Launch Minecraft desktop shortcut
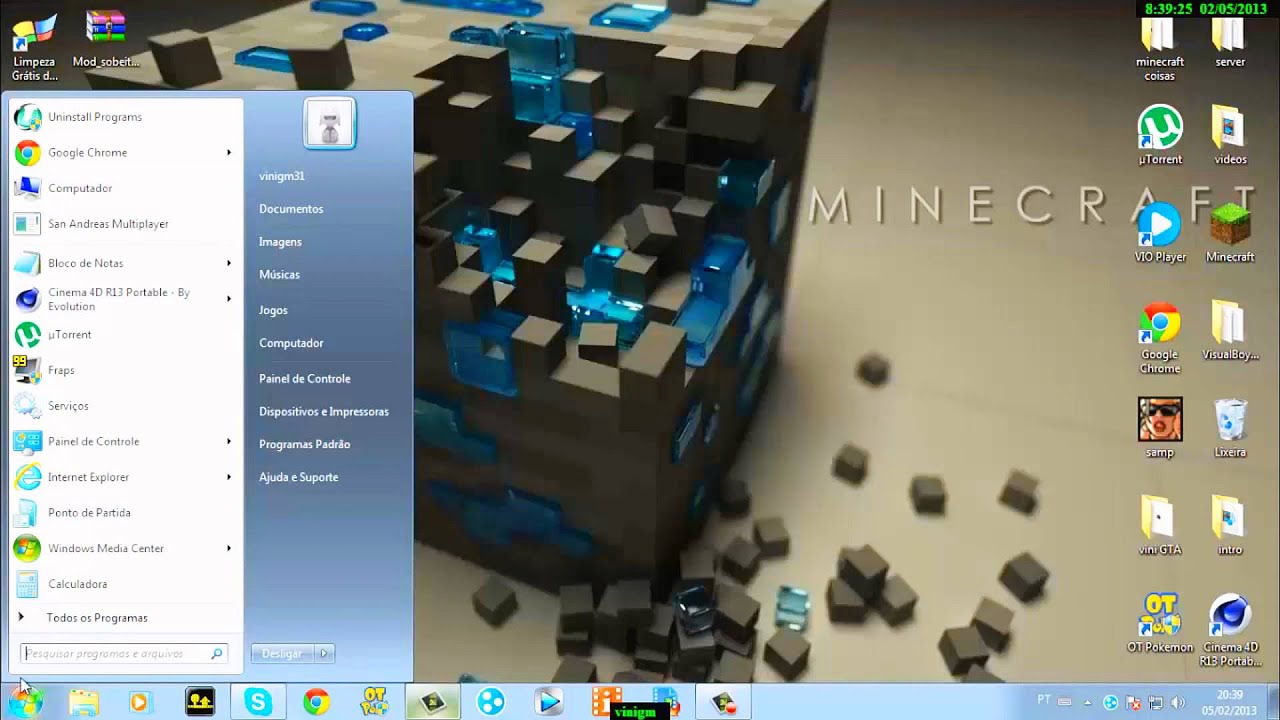This screenshot has height=720, width=1280. point(1230,233)
